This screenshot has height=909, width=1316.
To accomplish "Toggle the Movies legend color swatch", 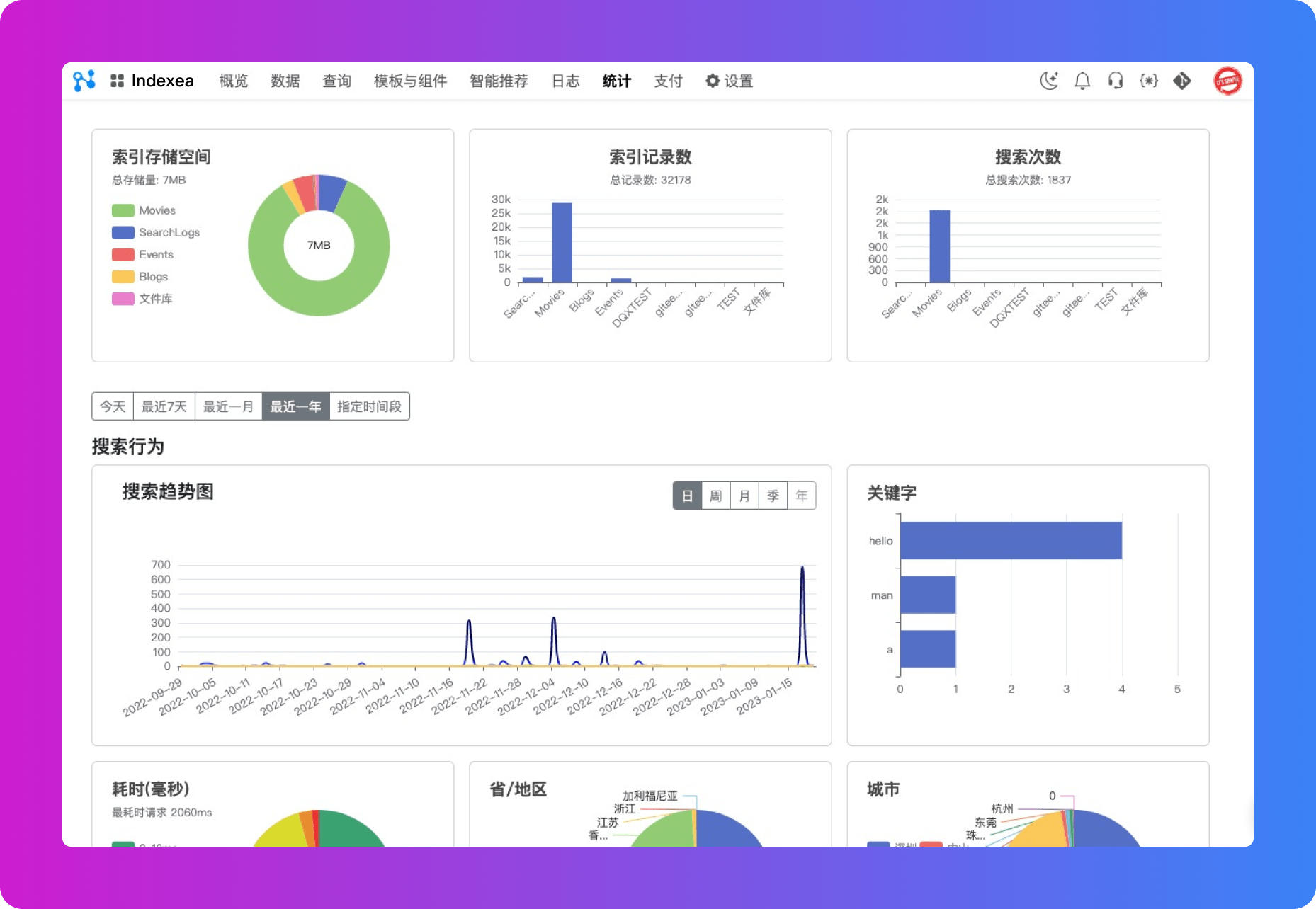I will [x=123, y=210].
